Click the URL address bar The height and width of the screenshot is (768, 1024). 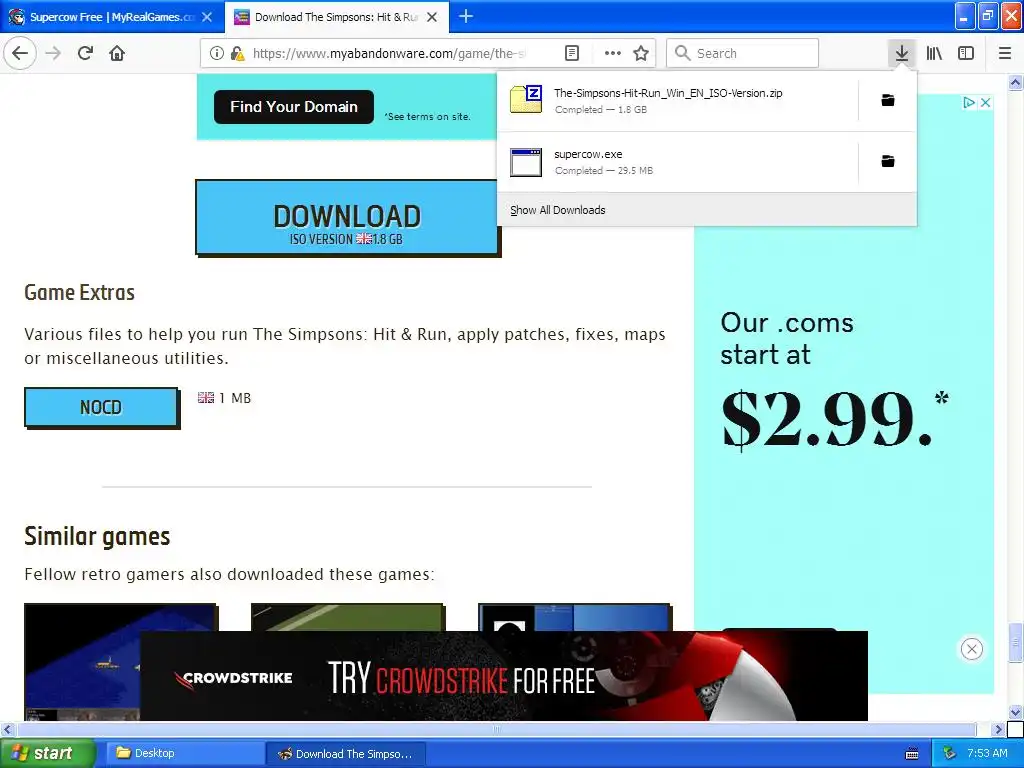point(389,53)
